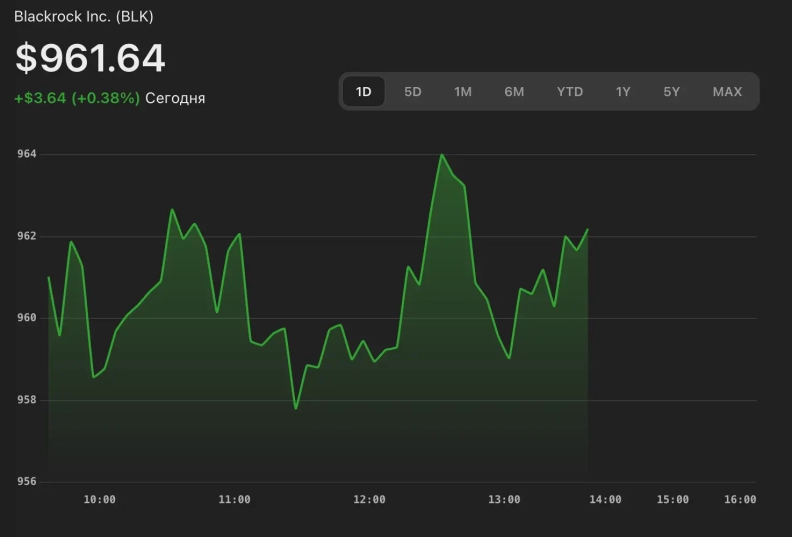Click the 10:00 time axis label
Screen dimensions: 792x537
(x=99, y=500)
